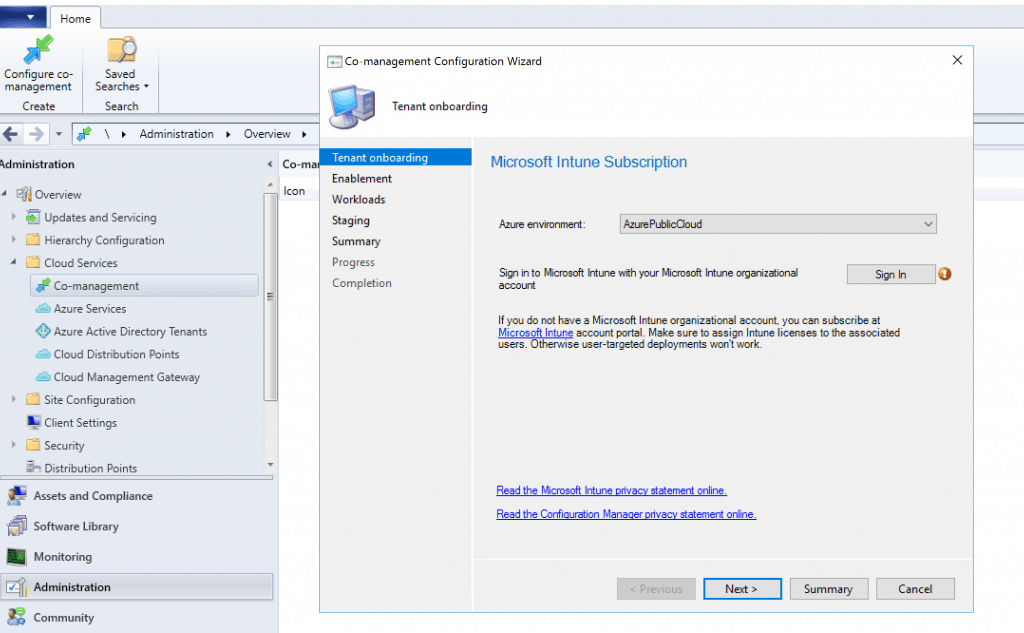Viewport: 1024px width, 633px height.
Task: Go to Summary wizard step
Action: [x=356, y=241]
